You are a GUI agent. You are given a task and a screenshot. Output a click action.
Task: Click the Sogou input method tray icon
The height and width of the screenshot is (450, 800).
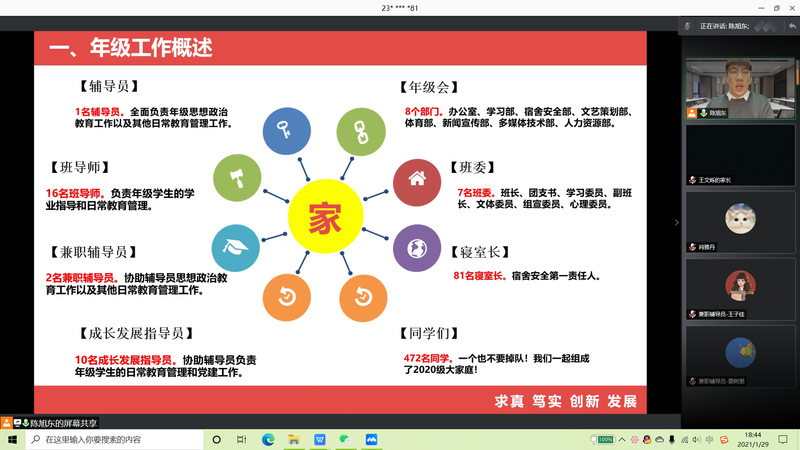click(x=724, y=440)
